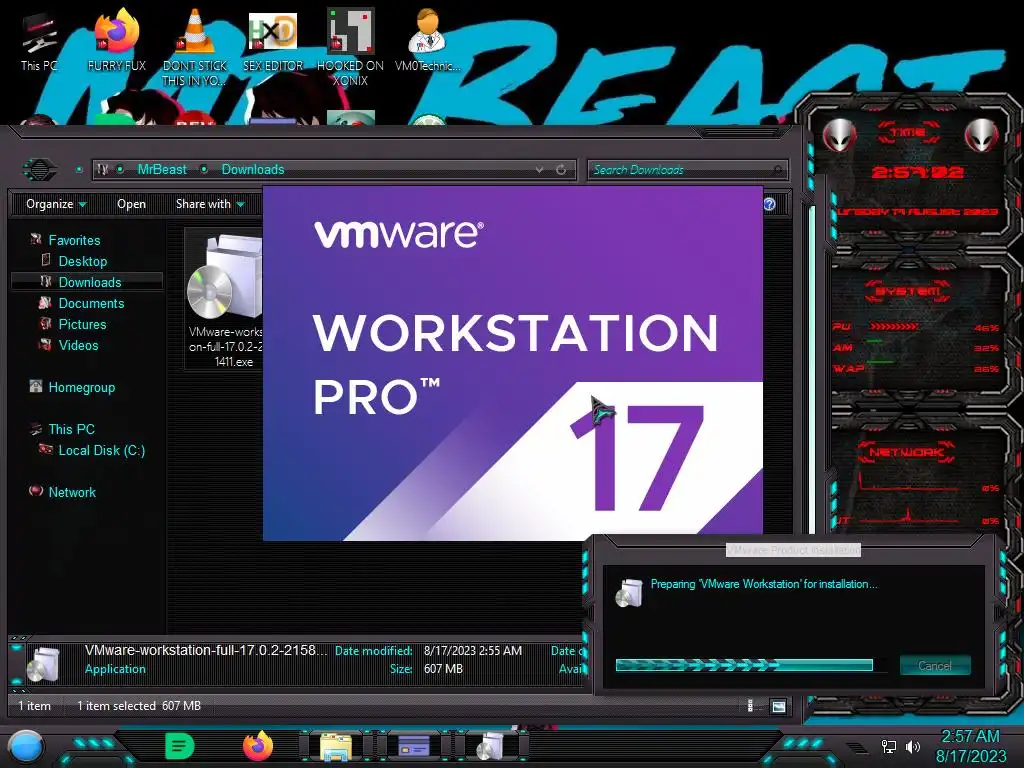Click the Favorites star icon in sidebar
Screen dimensions: 1024x768
click(x=35, y=240)
